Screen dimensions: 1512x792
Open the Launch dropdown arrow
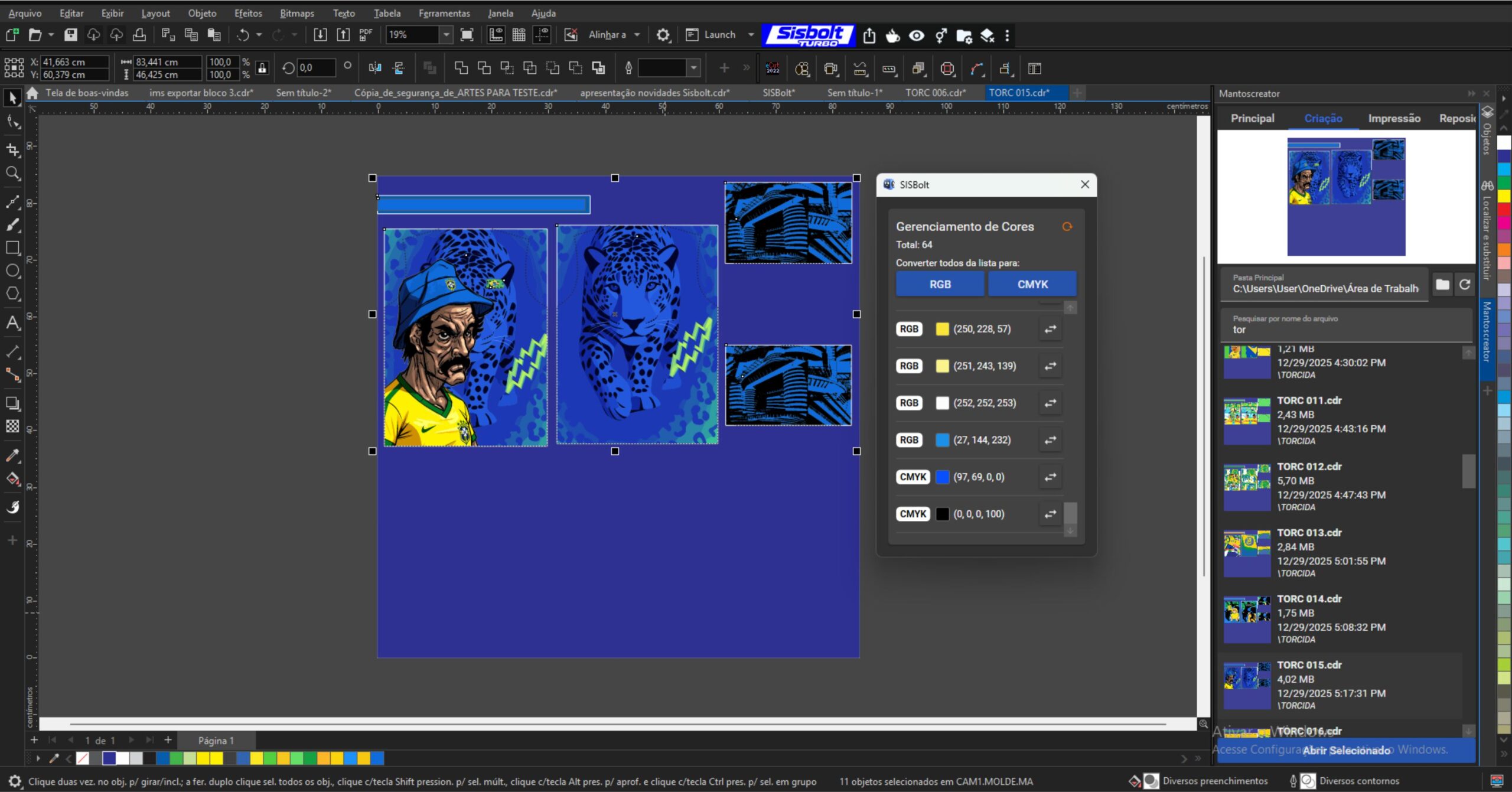[751, 35]
